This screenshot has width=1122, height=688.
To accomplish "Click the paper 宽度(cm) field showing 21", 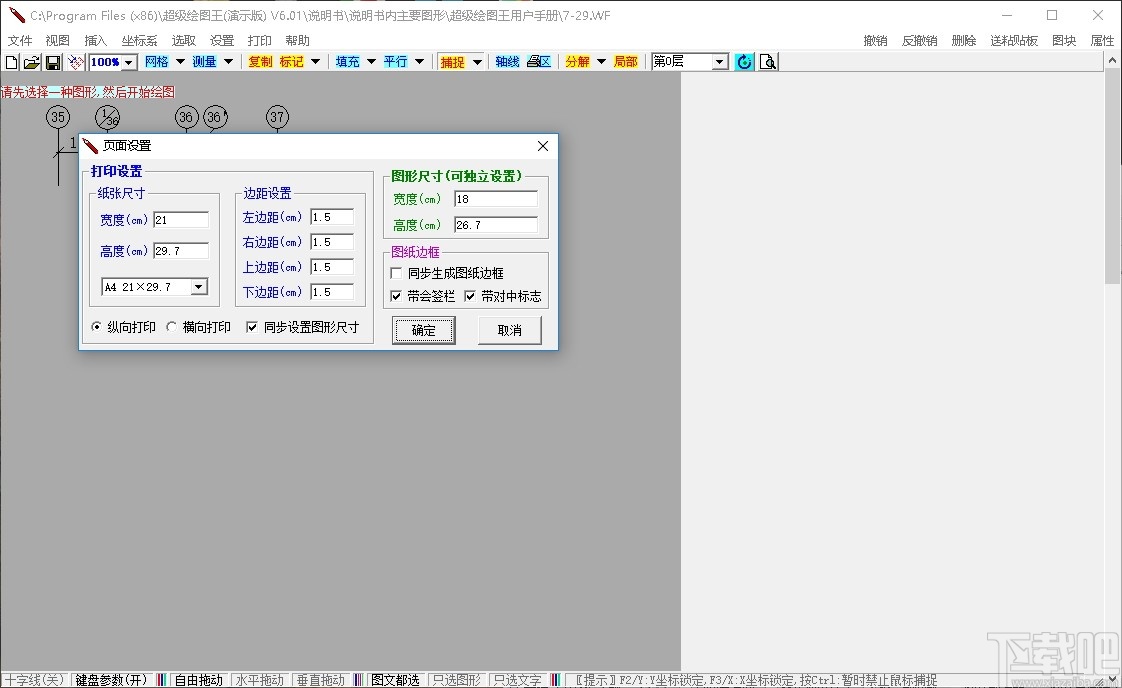I will pyautogui.click(x=181, y=220).
